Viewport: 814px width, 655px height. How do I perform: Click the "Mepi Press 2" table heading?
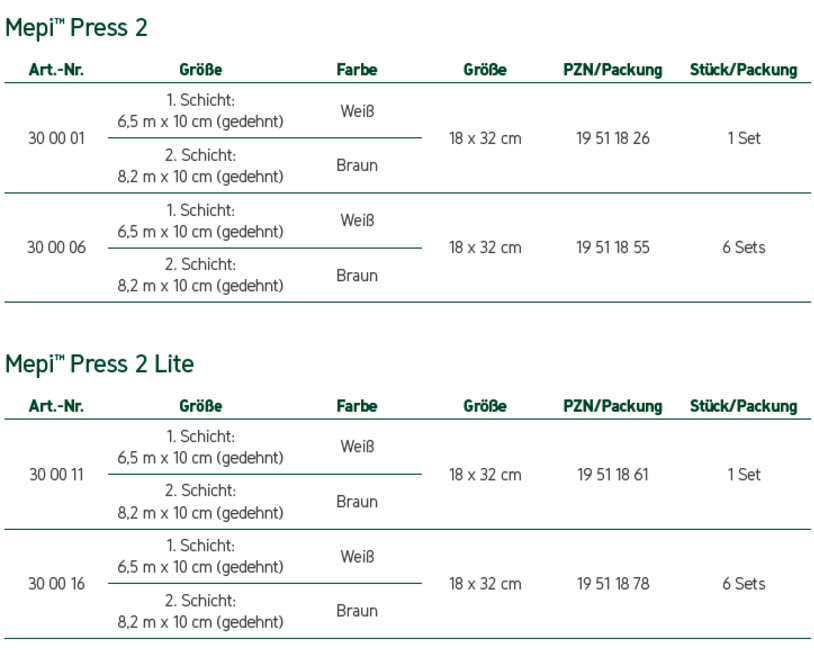pyautogui.click(x=76, y=28)
